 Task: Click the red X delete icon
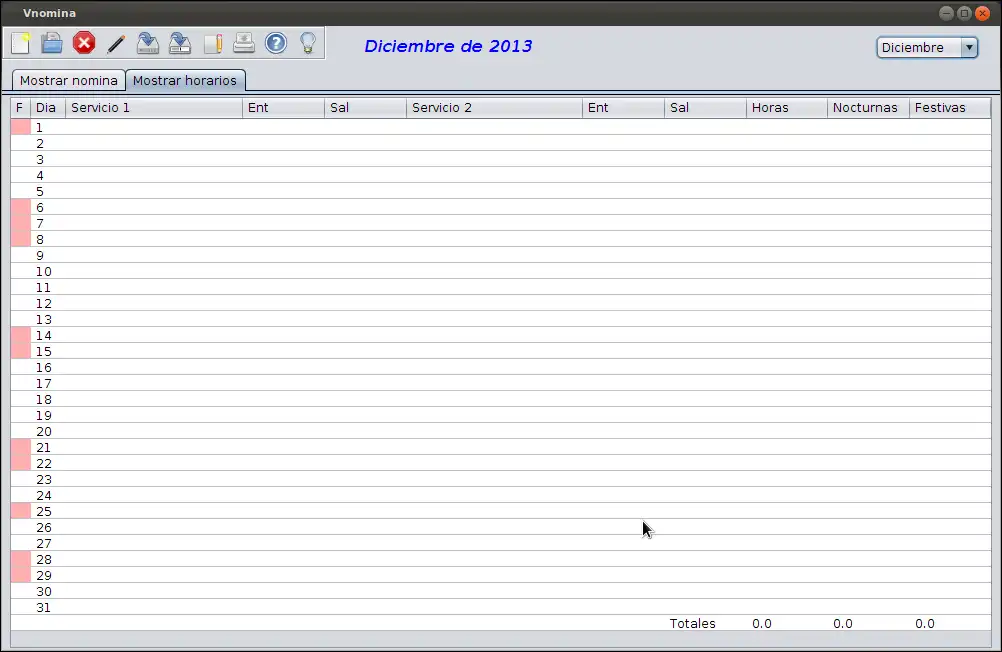click(84, 43)
